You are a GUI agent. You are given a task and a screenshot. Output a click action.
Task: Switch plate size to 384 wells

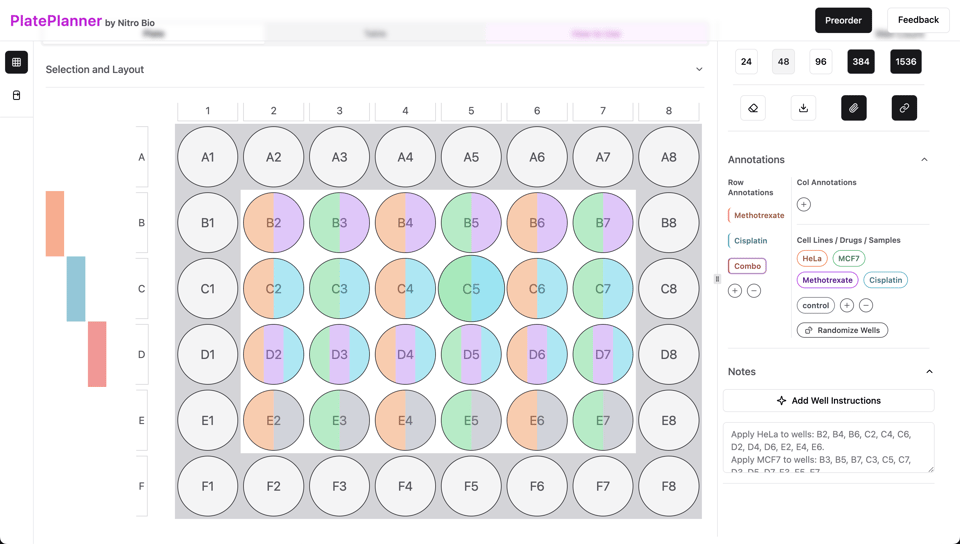pos(861,62)
